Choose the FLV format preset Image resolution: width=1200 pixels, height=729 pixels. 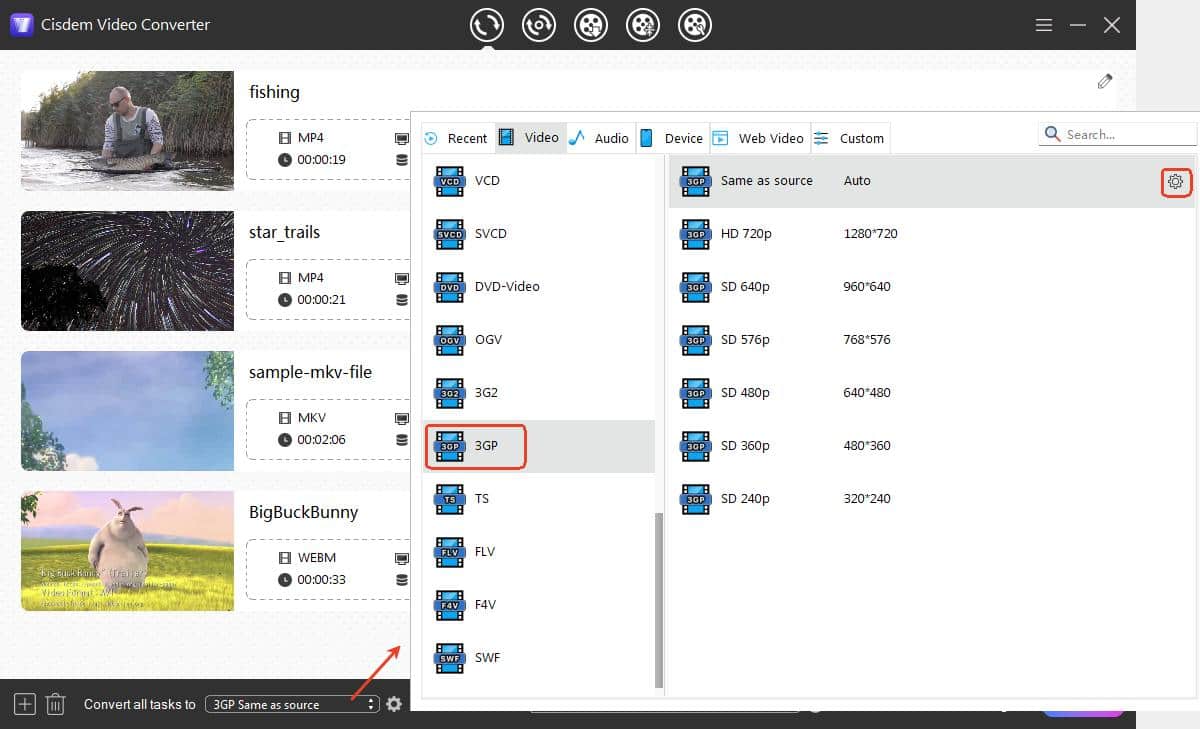[484, 551]
